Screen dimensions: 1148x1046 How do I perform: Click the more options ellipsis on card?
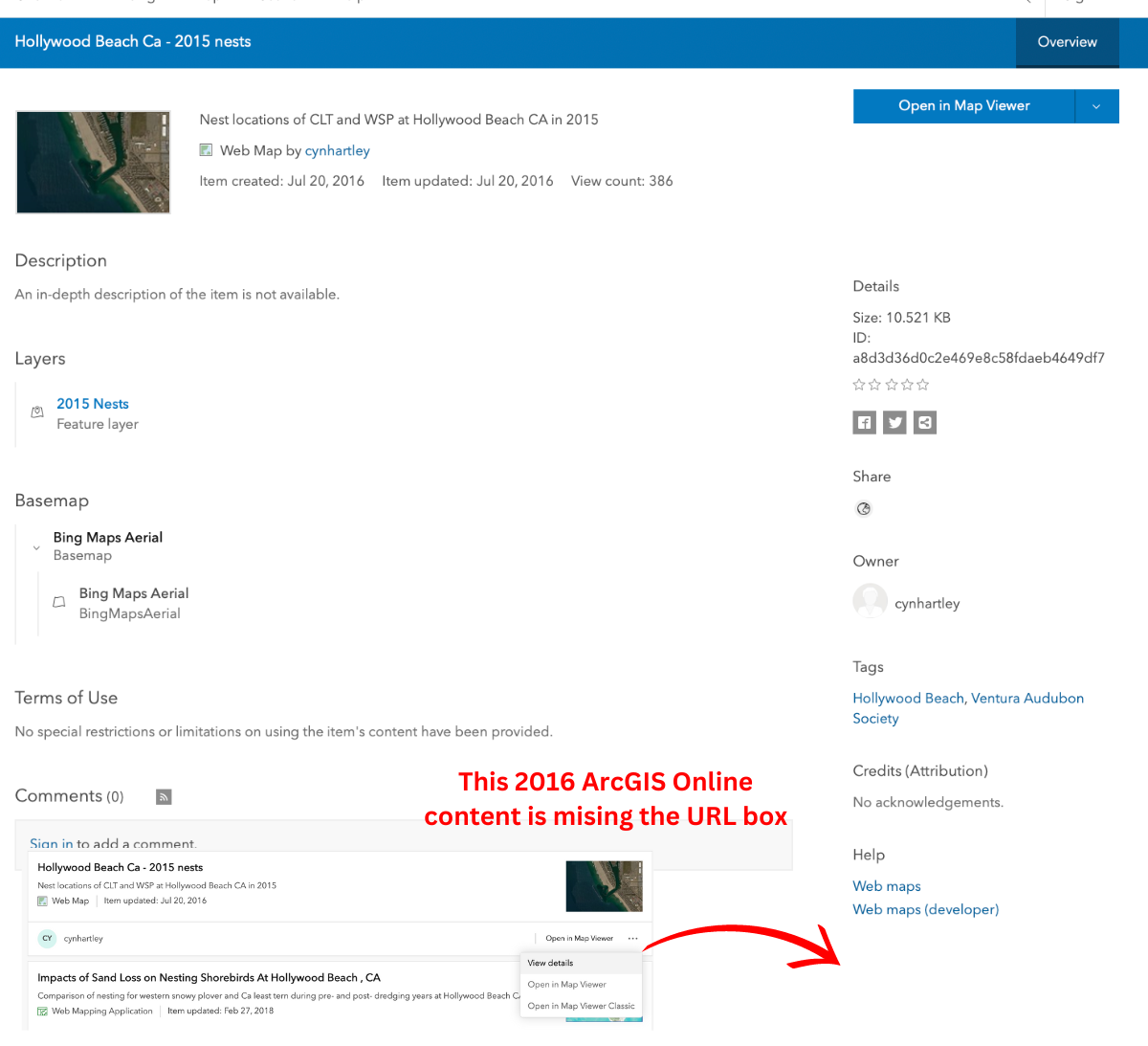tap(632, 939)
